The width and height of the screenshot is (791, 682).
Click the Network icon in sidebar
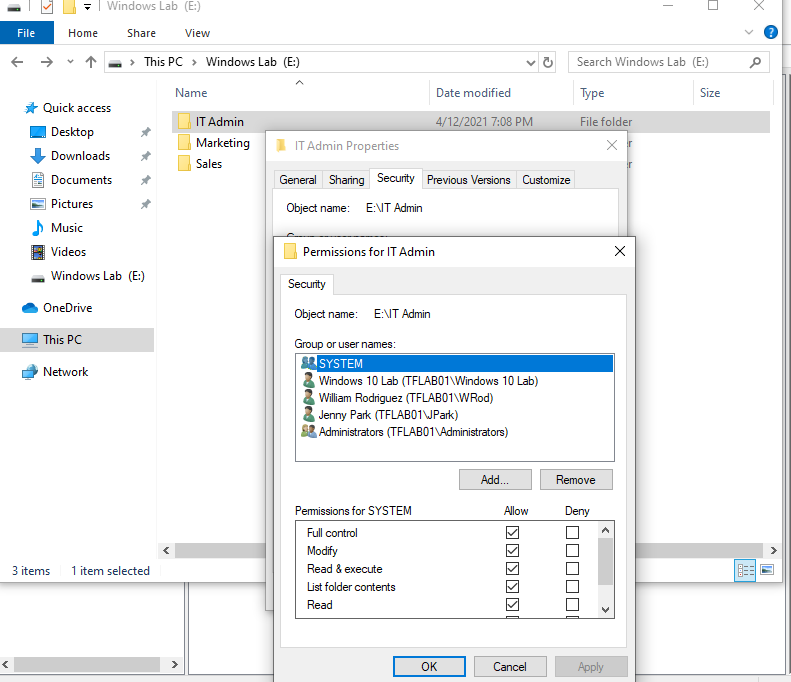pyautogui.click(x=30, y=372)
